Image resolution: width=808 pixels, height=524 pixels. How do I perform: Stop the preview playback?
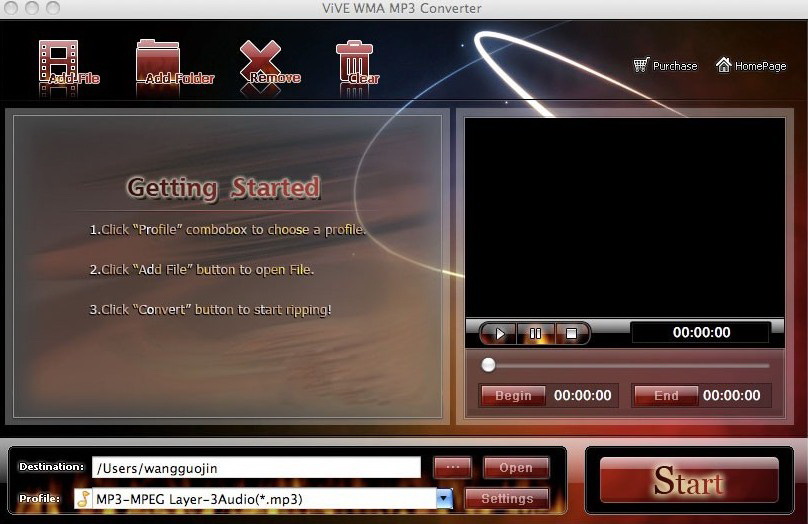click(x=571, y=333)
